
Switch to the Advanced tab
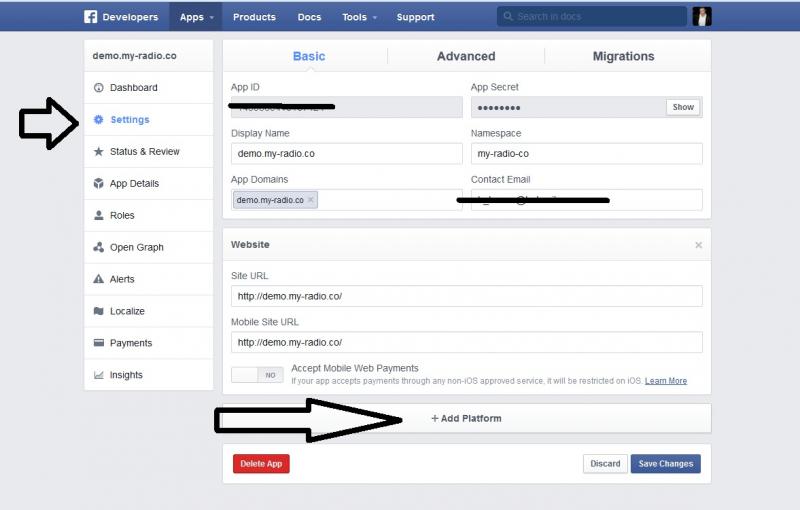466,56
